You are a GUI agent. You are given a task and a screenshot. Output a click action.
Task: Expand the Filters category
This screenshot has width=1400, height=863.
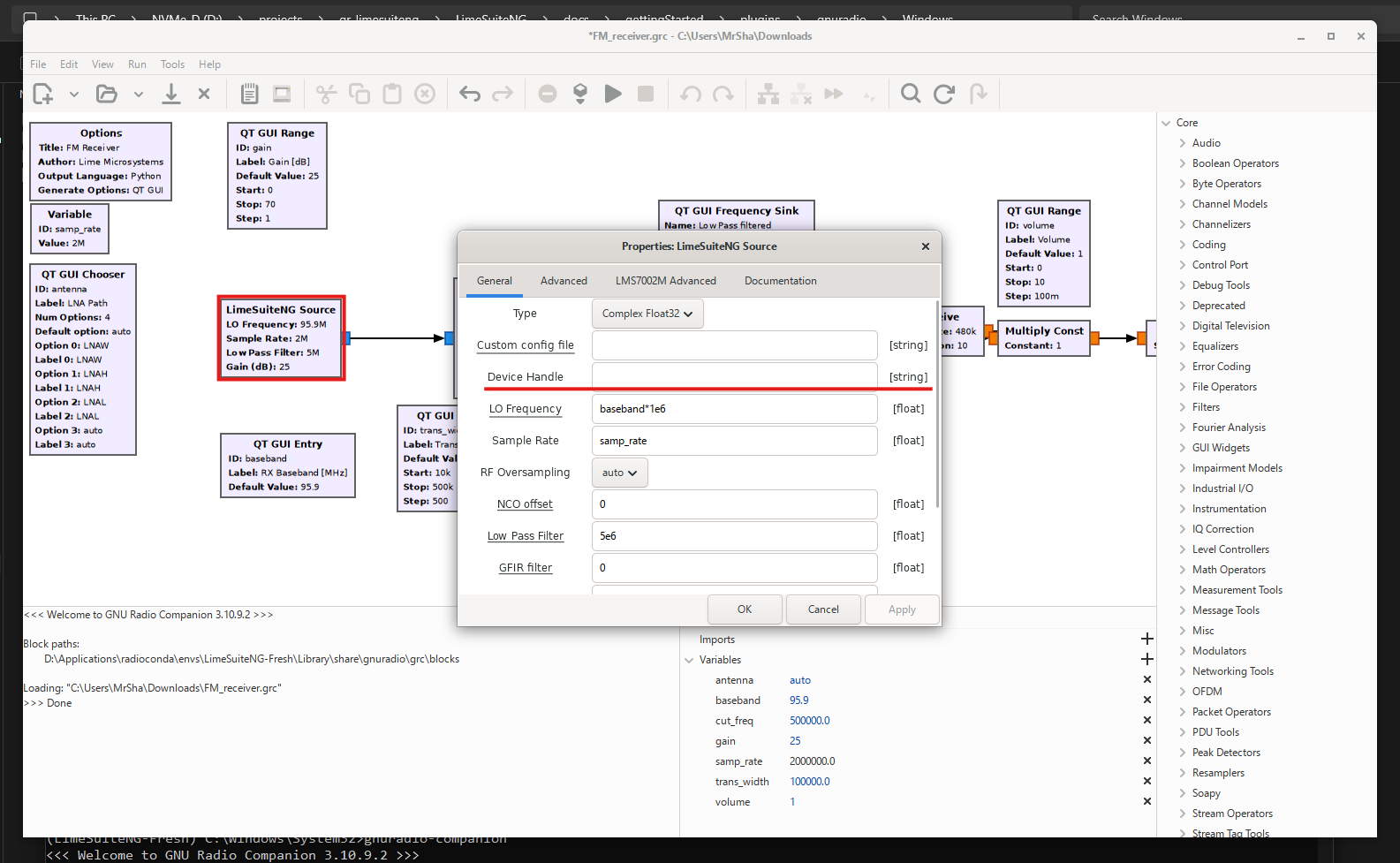pos(1183,407)
